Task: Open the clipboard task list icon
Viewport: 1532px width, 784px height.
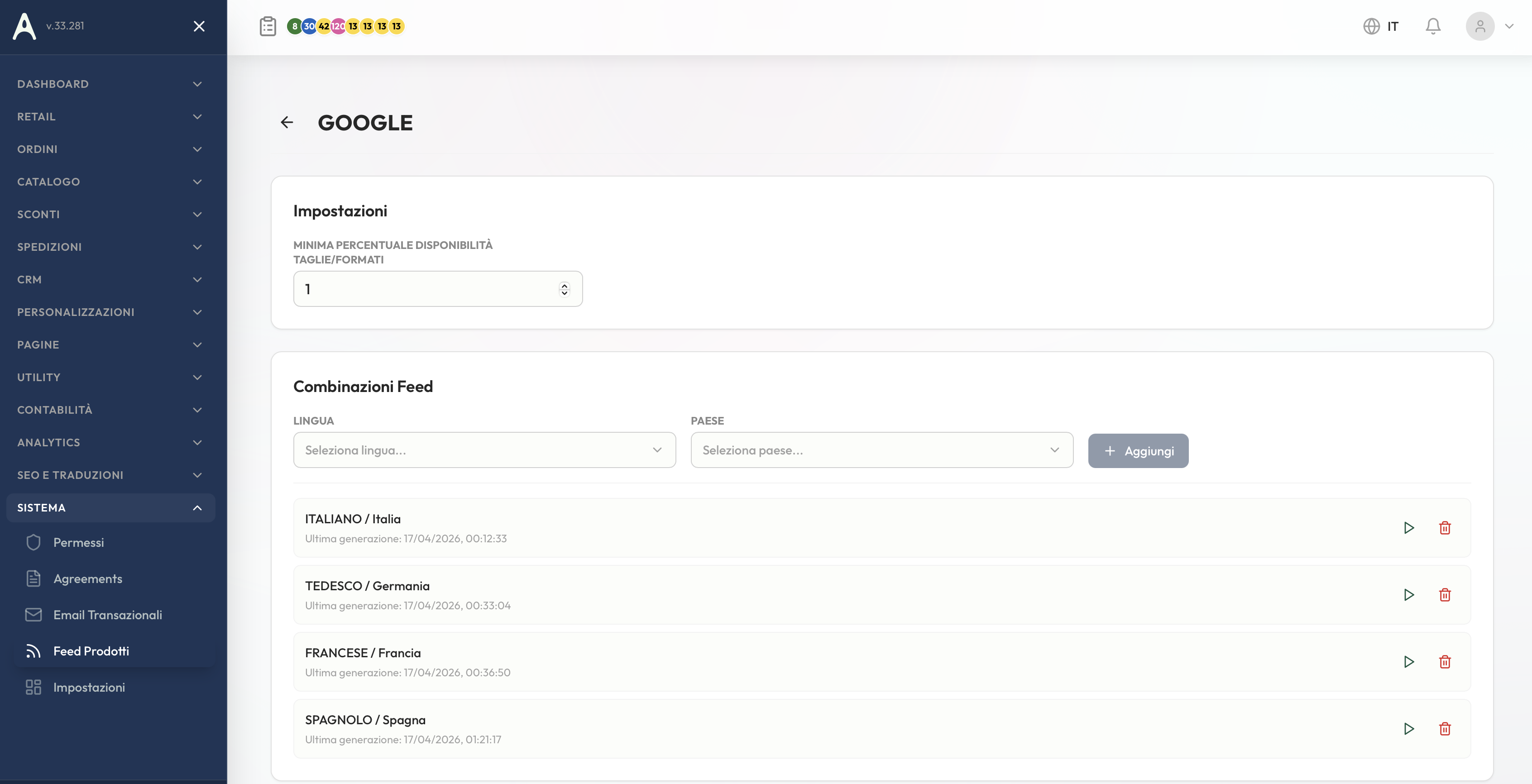Action: (x=268, y=26)
